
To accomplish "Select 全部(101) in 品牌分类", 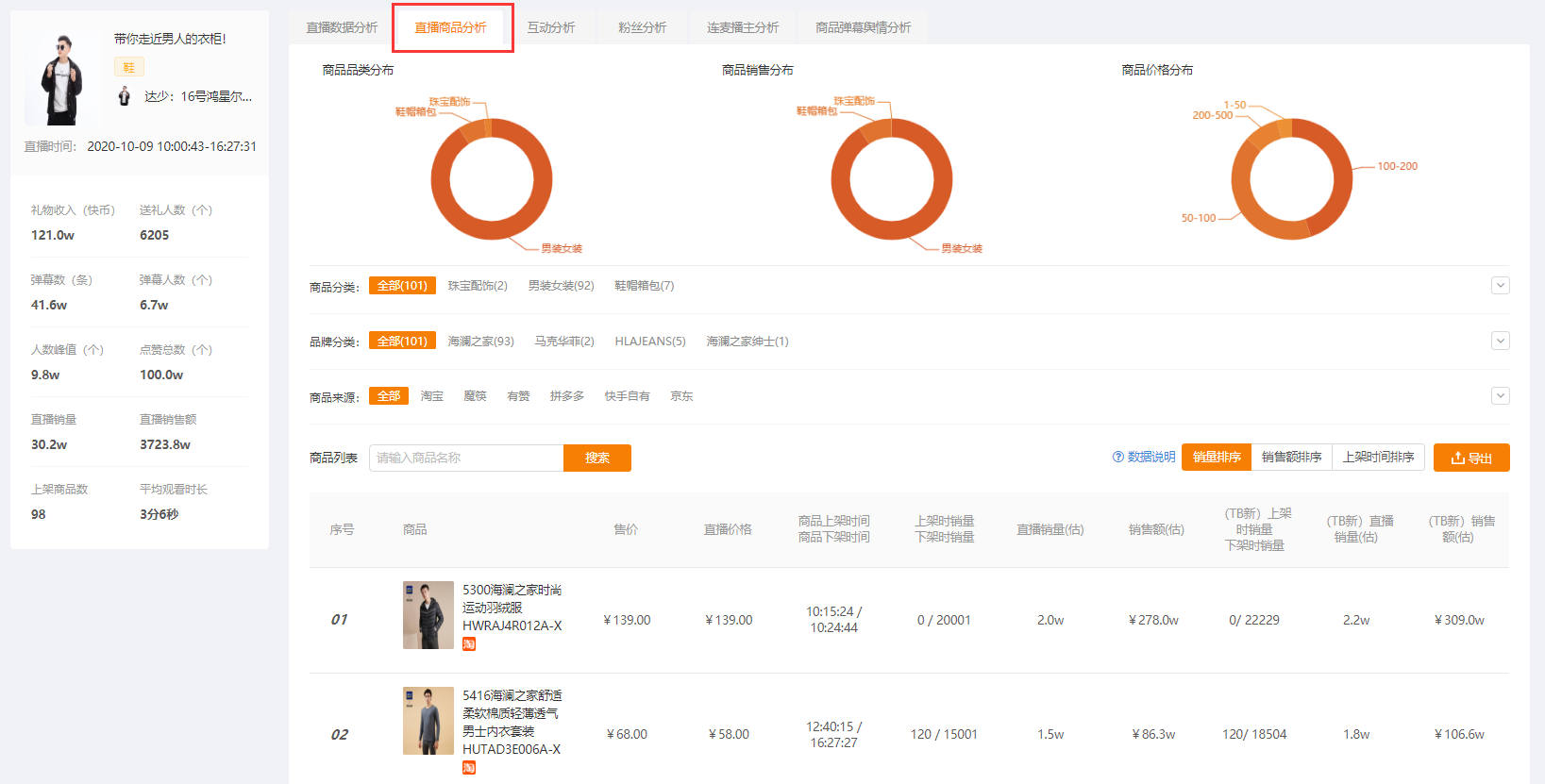I will pos(402,341).
